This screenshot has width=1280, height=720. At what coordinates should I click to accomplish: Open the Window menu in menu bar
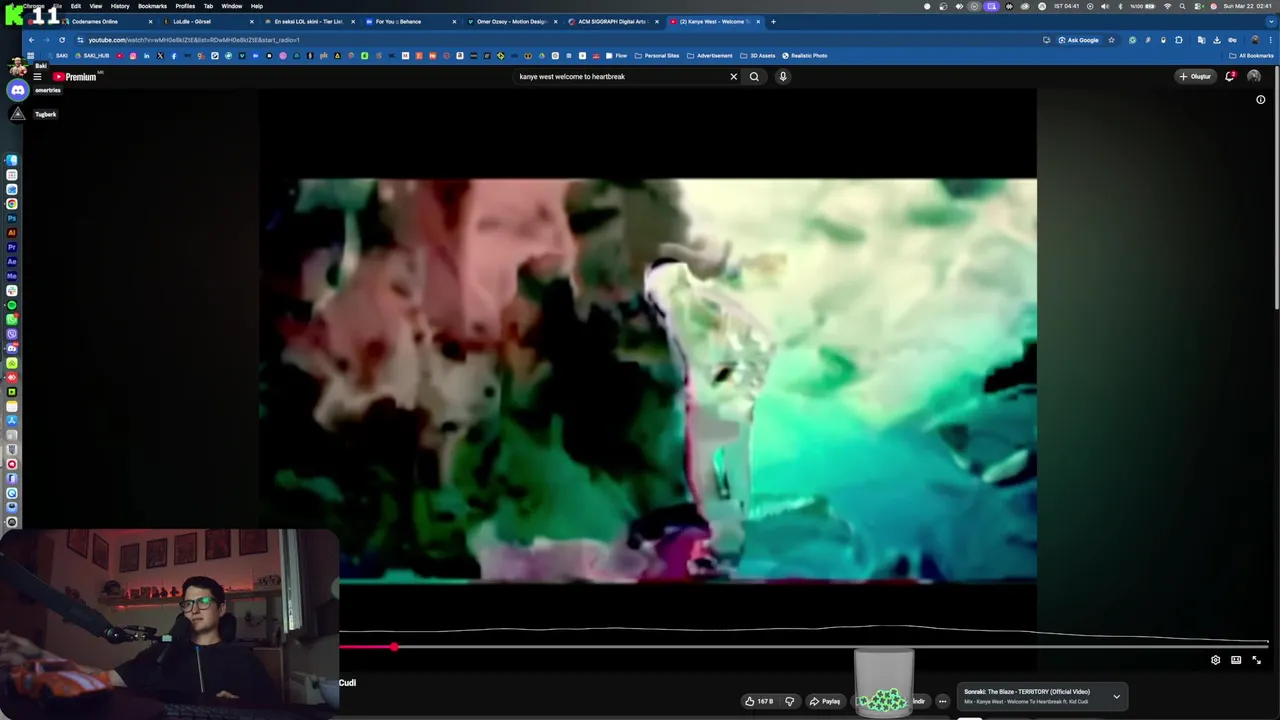coord(231,6)
